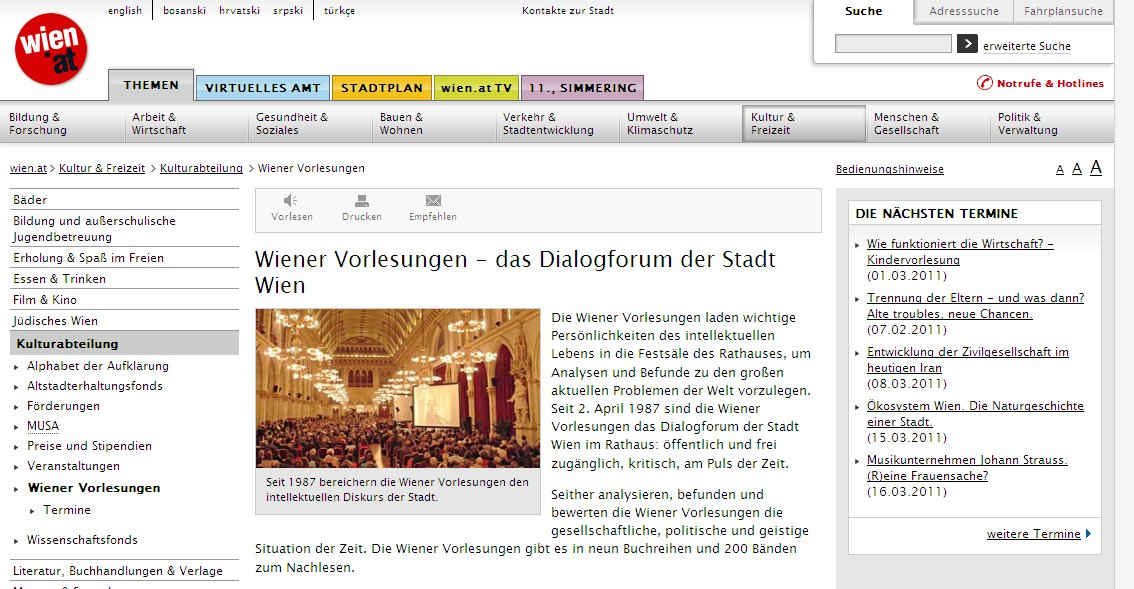Open the Stadtplan tab
The image size is (1134, 589).
coord(382,88)
